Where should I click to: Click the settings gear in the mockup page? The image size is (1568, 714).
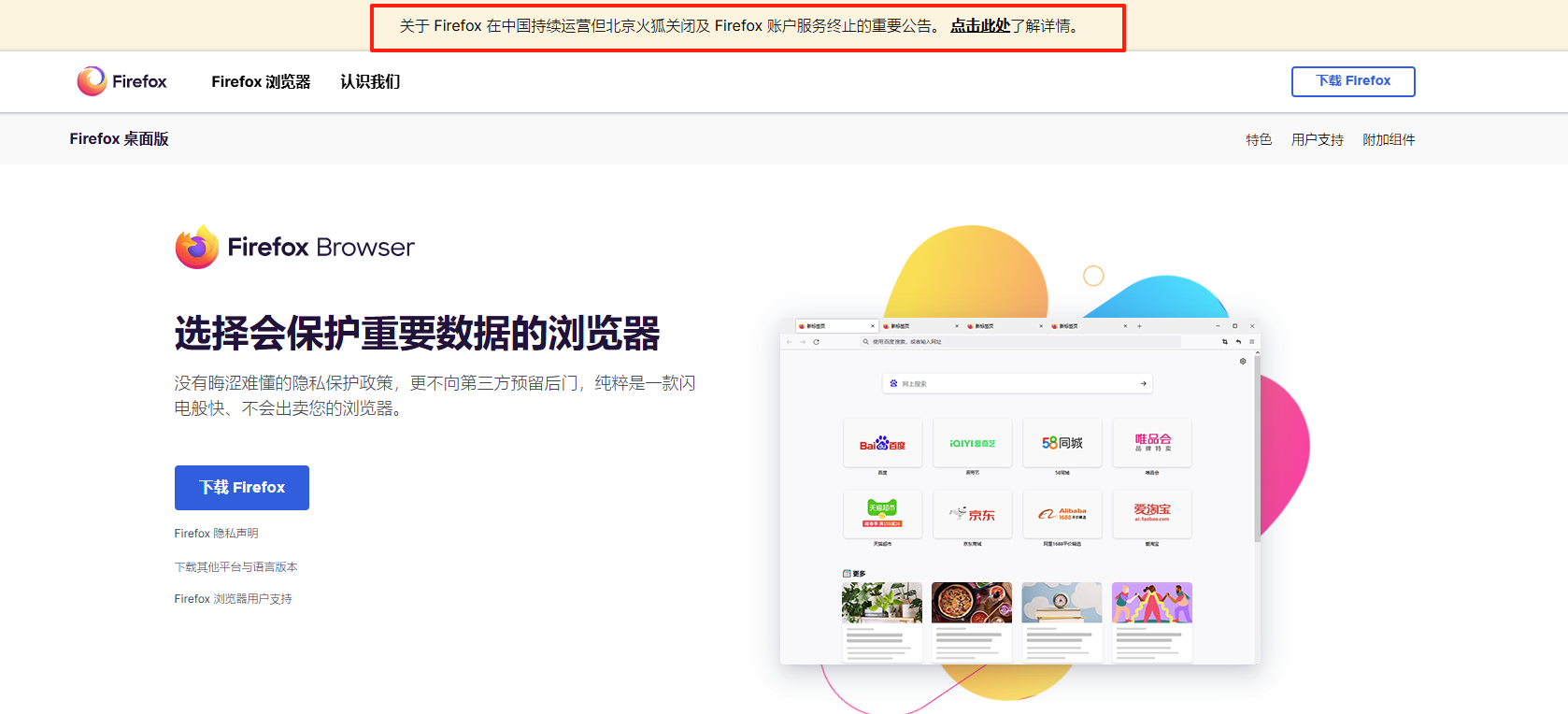click(1243, 361)
